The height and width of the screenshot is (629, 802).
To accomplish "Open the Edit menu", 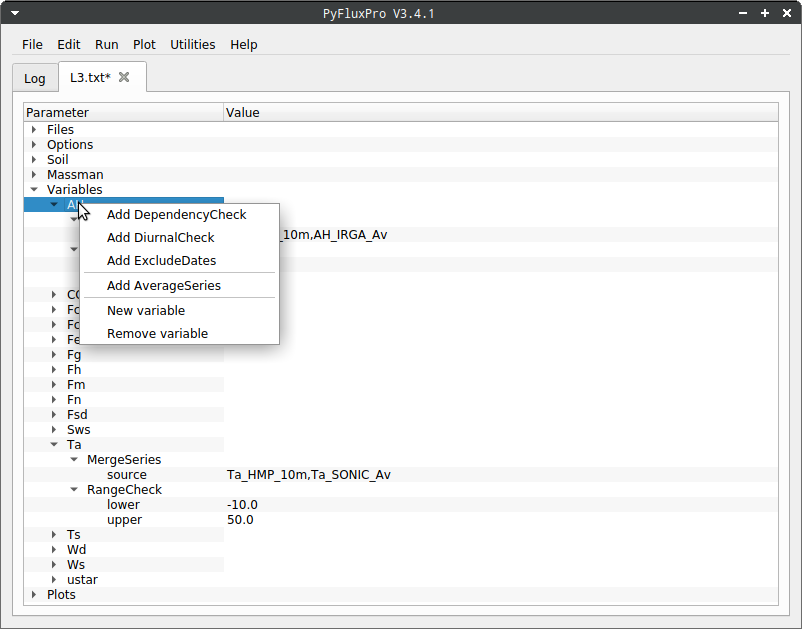I will pyautogui.click(x=69, y=44).
